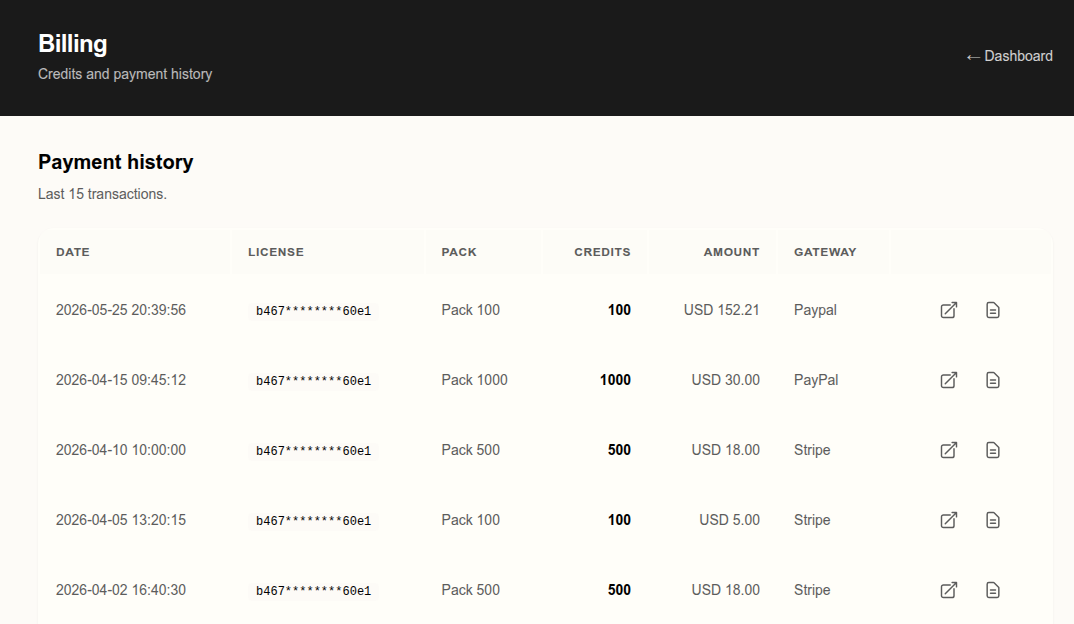The width and height of the screenshot is (1074, 624).
Task: Click USD 18.00 in 2026-04-02 row
Action: click(x=725, y=590)
